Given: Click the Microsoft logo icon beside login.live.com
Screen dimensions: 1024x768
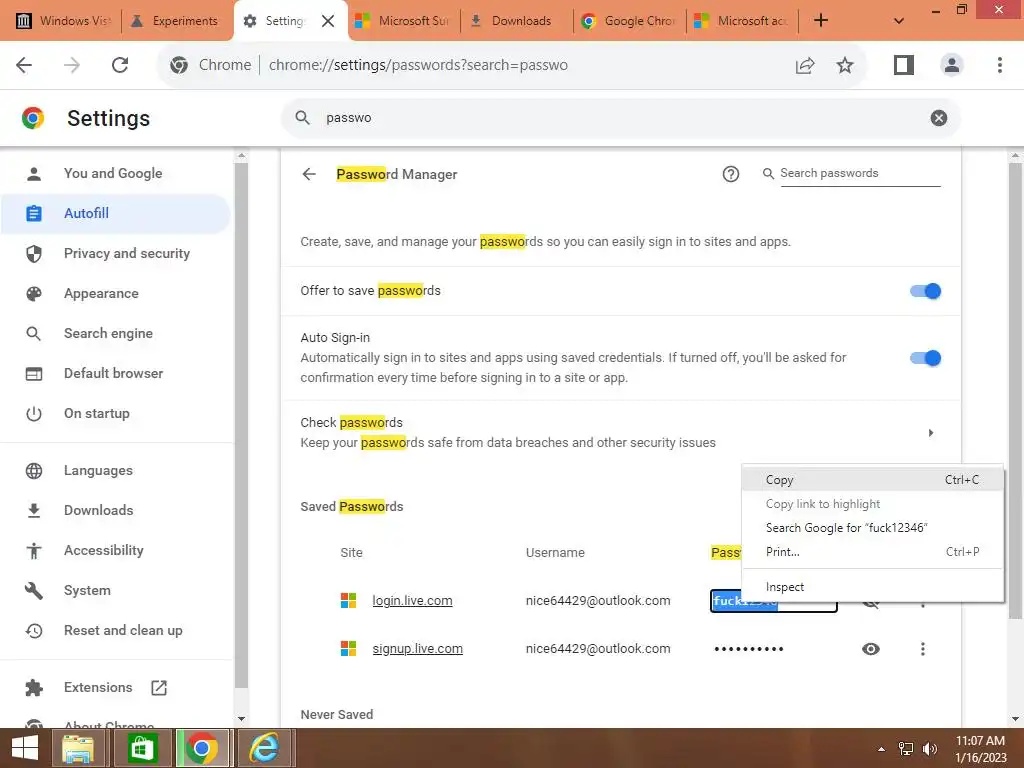Looking at the screenshot, I should tap(349, 600).
